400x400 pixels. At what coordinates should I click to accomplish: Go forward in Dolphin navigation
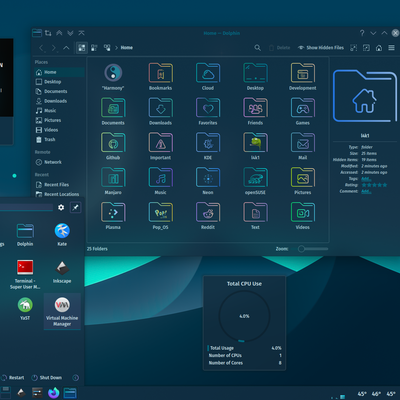[53, 48]
